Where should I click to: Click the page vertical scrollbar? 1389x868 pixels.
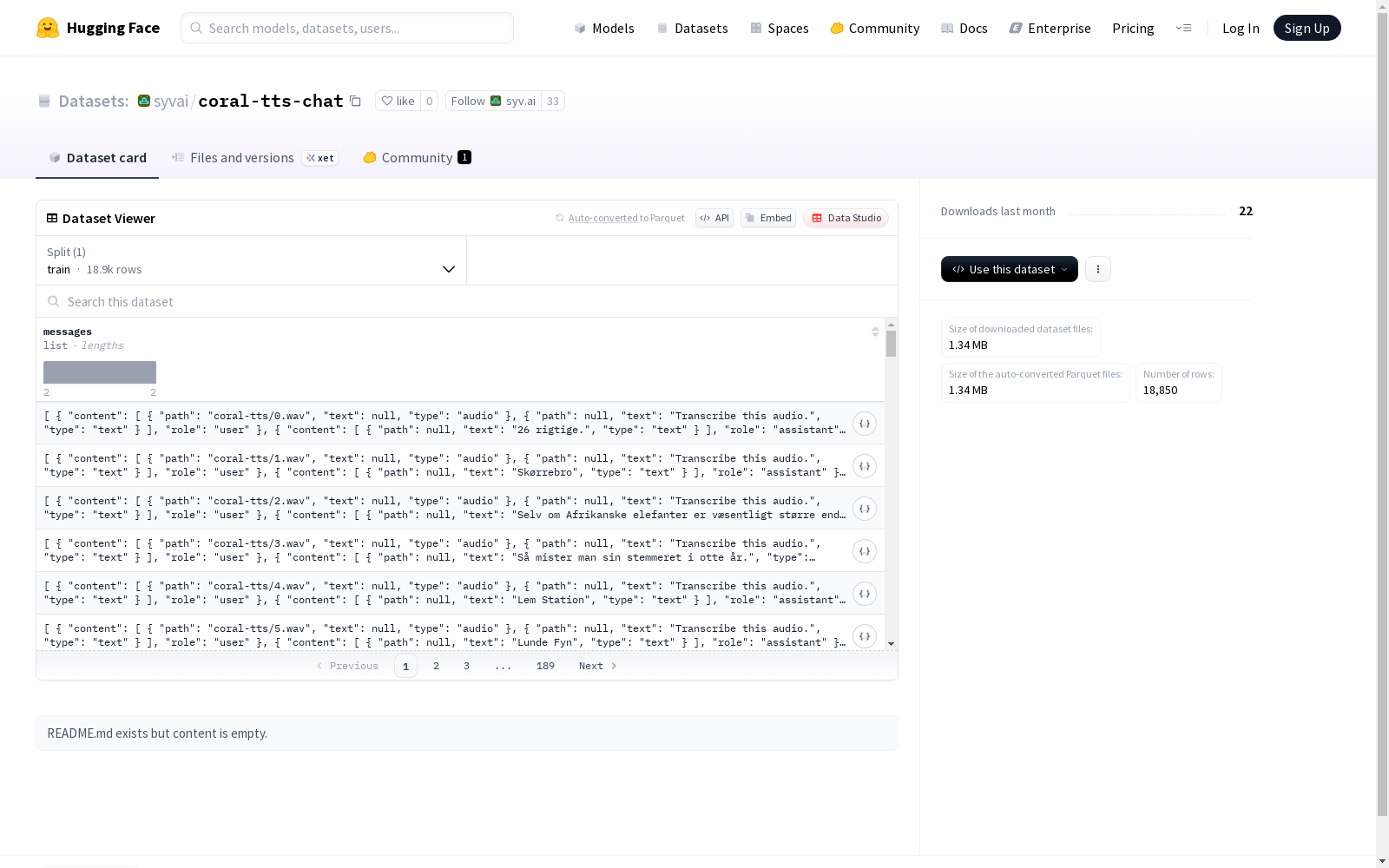click(x=1382, y=417)
